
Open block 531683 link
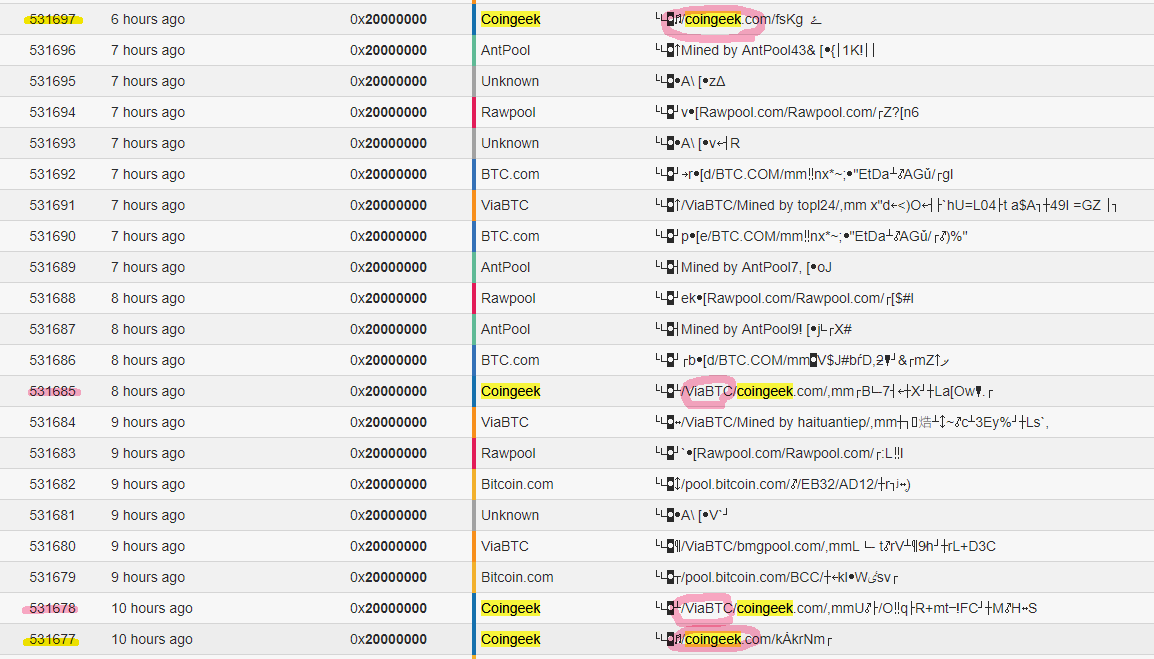(x=52, y=453)
